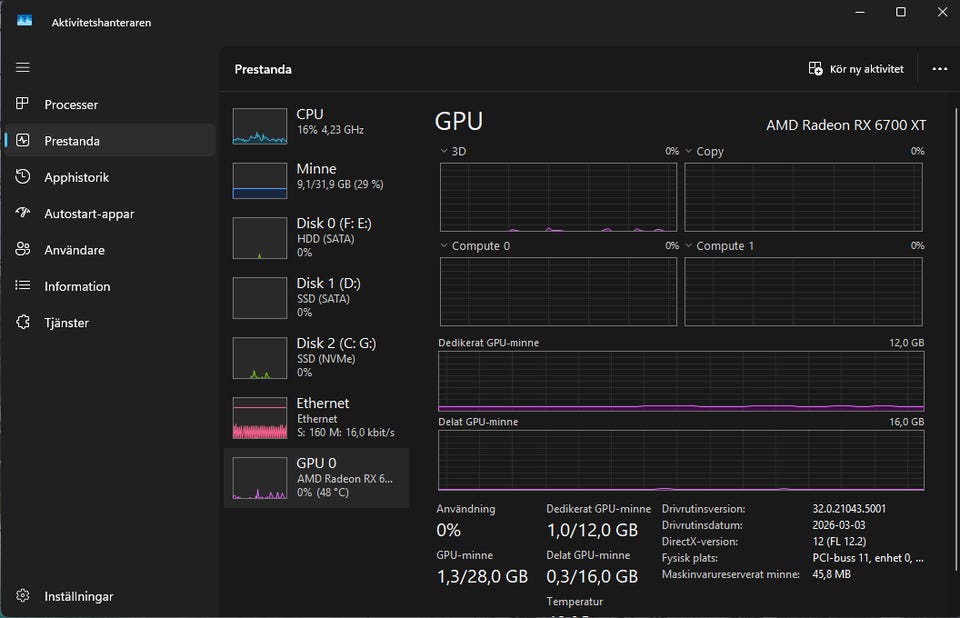Click the Processer sidebar icon
Viewport: 960px width, 618px height.
point(23,104)
